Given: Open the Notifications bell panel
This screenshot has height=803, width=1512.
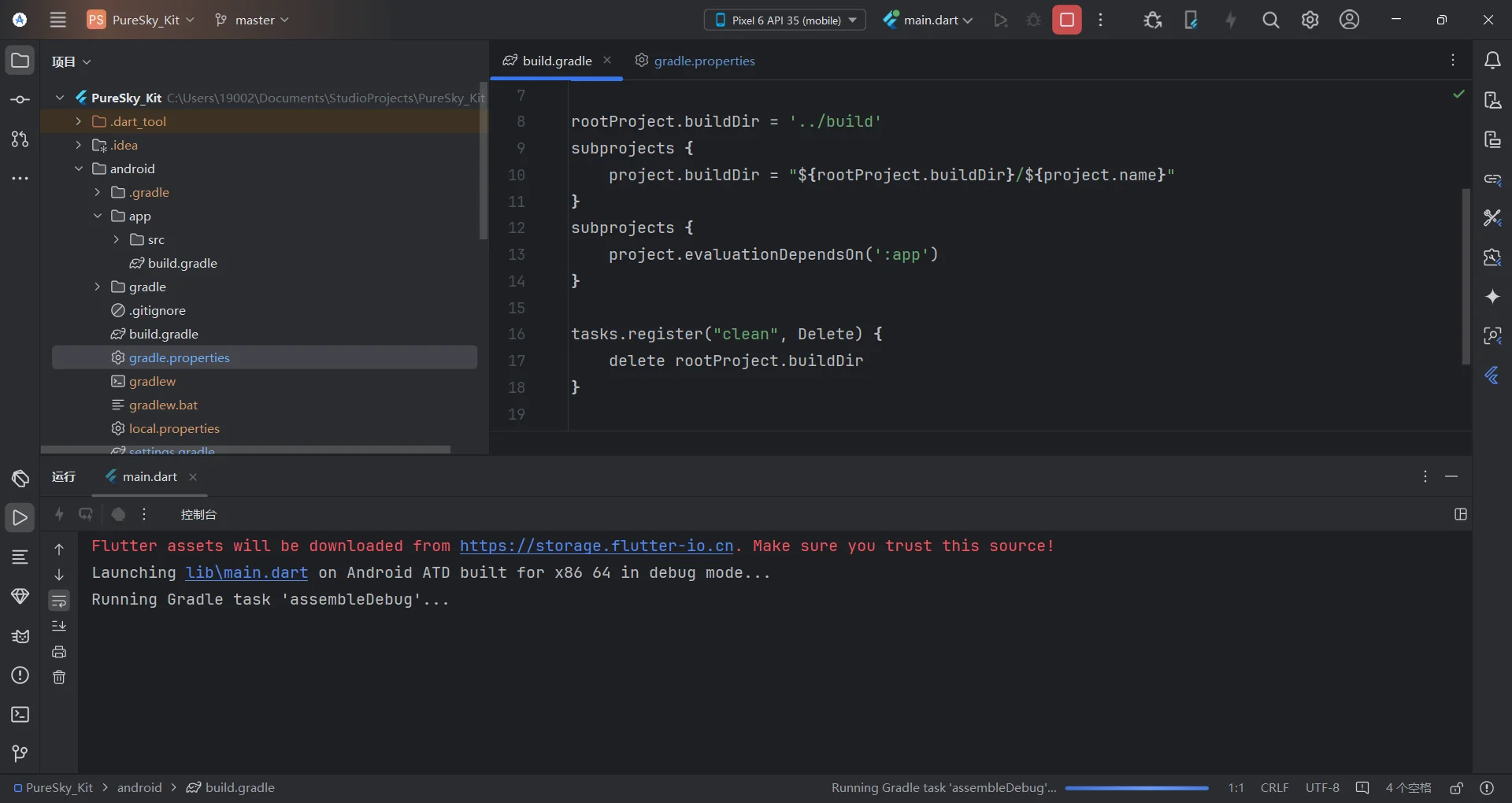Looking at the screenshot, I should pyautogui.click(x=1492, y=61).
